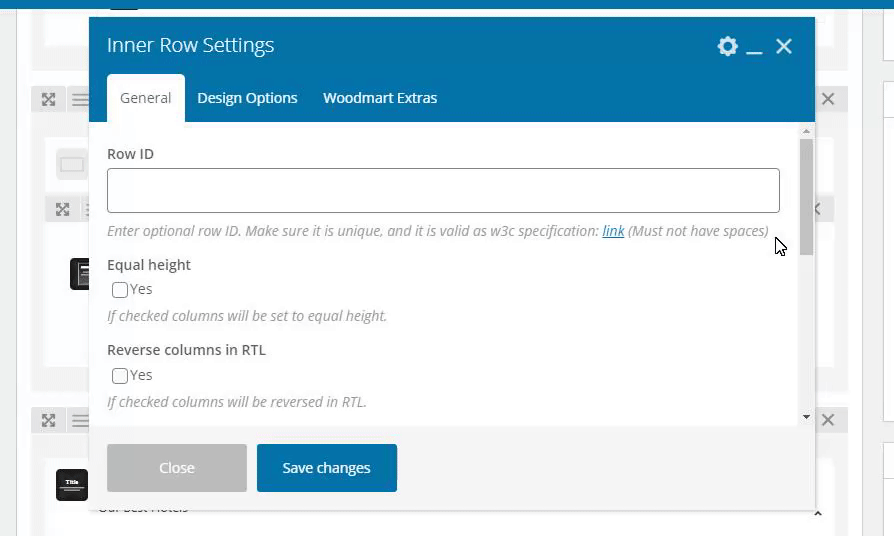Select the General tab

146,98
